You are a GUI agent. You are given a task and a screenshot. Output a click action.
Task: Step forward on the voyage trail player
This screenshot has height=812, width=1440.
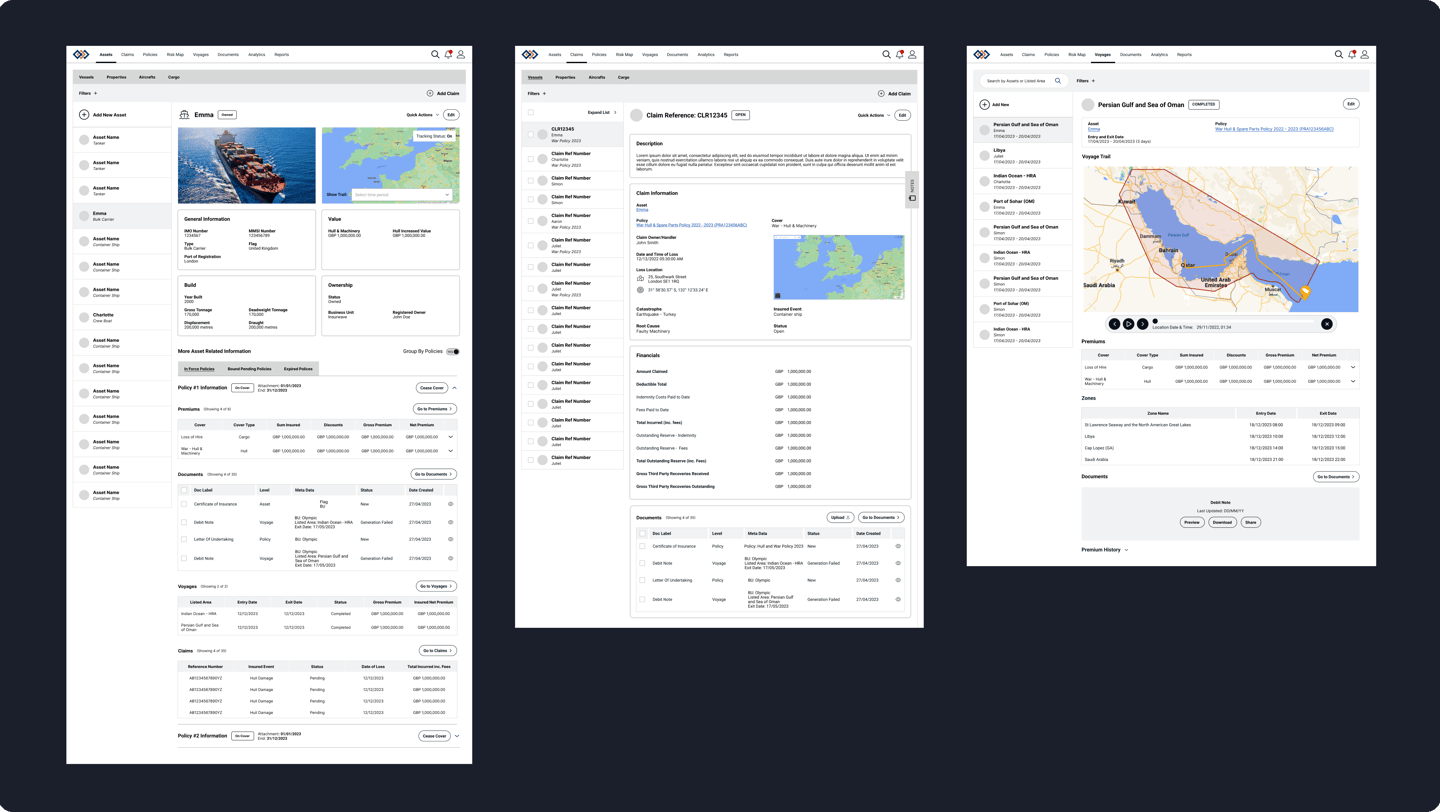pos(1142,324)
